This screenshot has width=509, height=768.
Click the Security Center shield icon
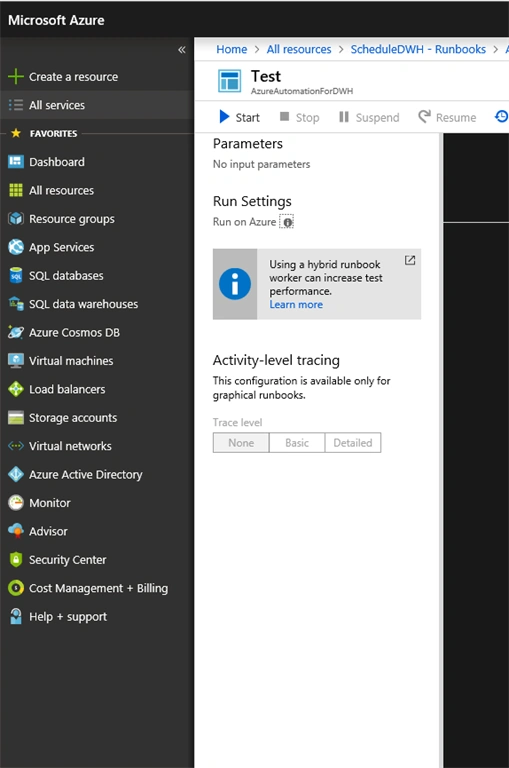click(x=16, y=559)
